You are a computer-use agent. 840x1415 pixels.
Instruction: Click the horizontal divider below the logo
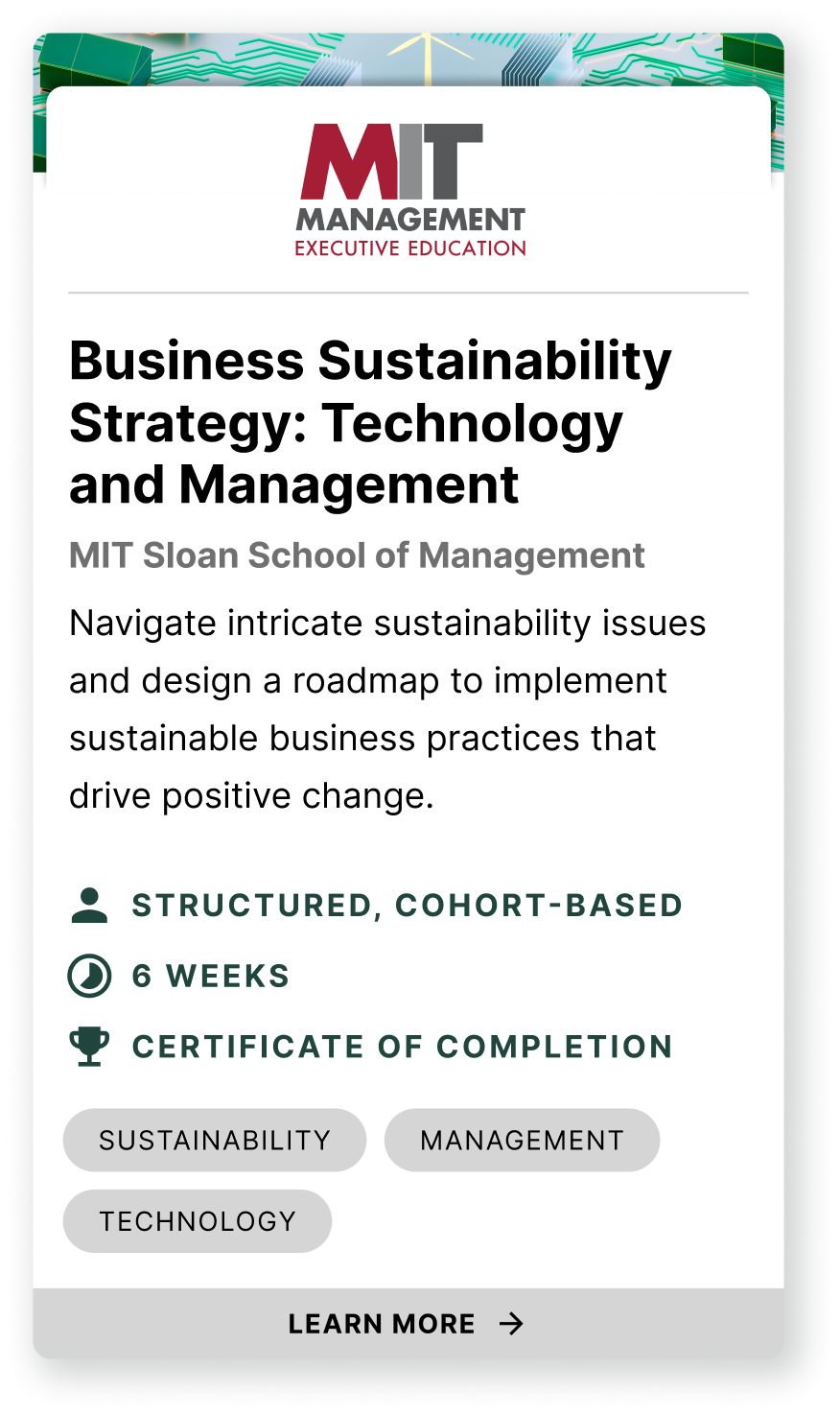point(408,292)
